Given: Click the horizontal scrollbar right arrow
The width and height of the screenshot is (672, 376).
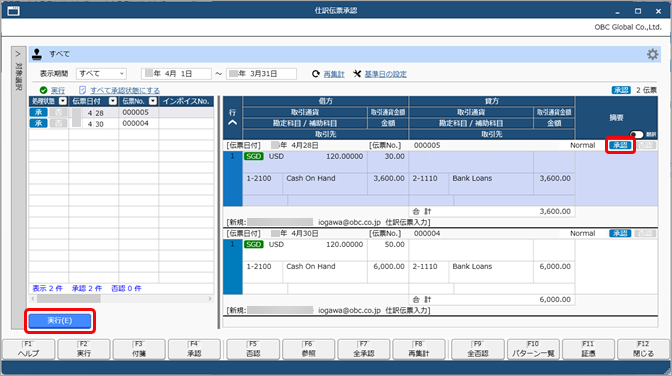Looking at the screenshot, I should coord(210,299).
